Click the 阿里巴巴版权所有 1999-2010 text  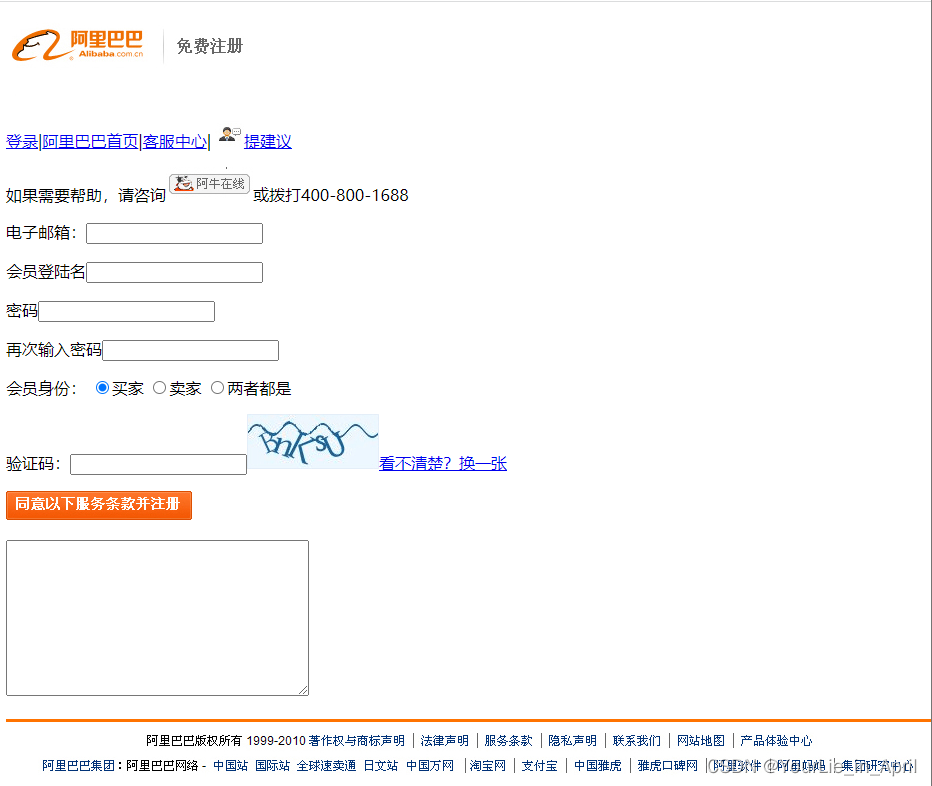tap(226, 740)
